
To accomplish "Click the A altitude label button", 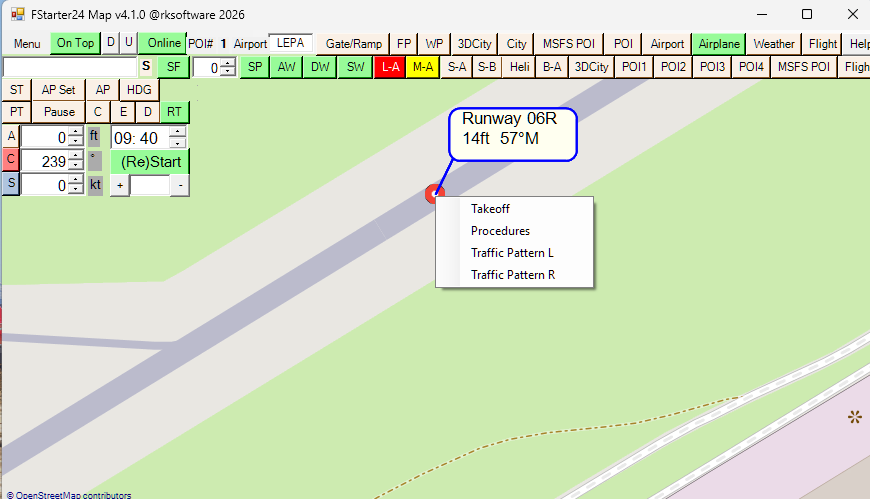I will (x=11, y=136).
